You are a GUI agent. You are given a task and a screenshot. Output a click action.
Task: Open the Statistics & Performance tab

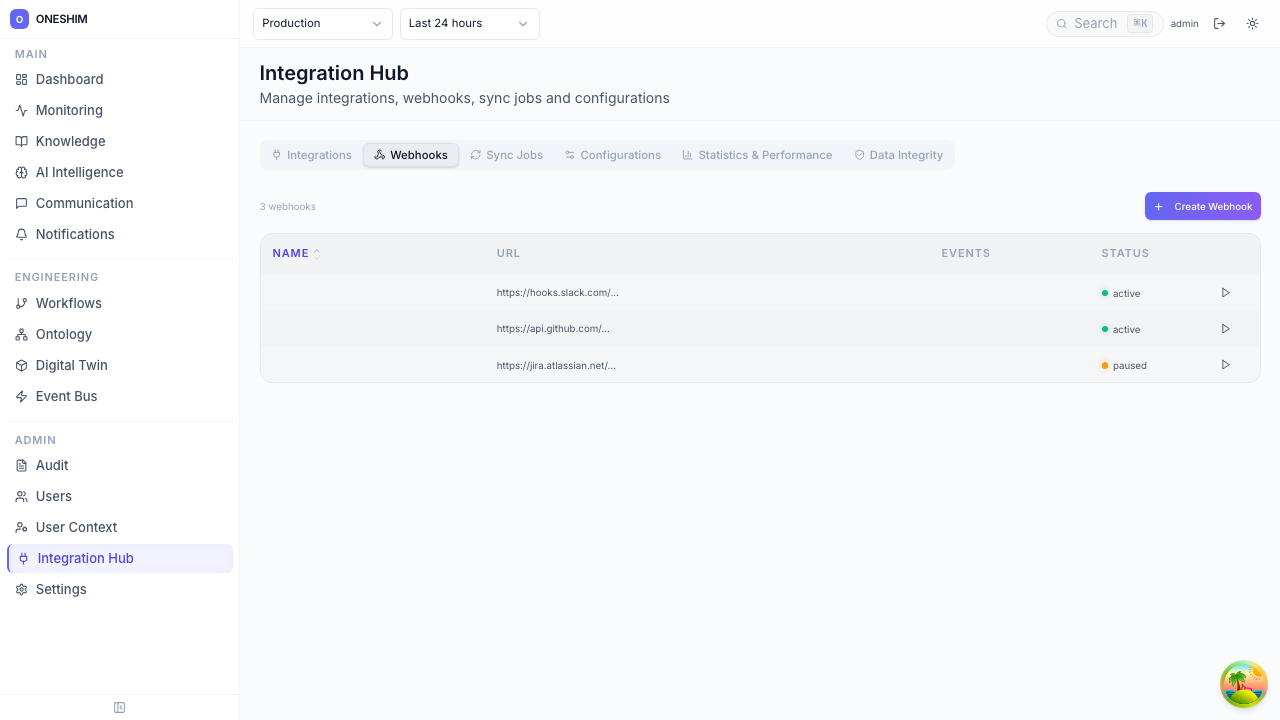click(757, 155)
